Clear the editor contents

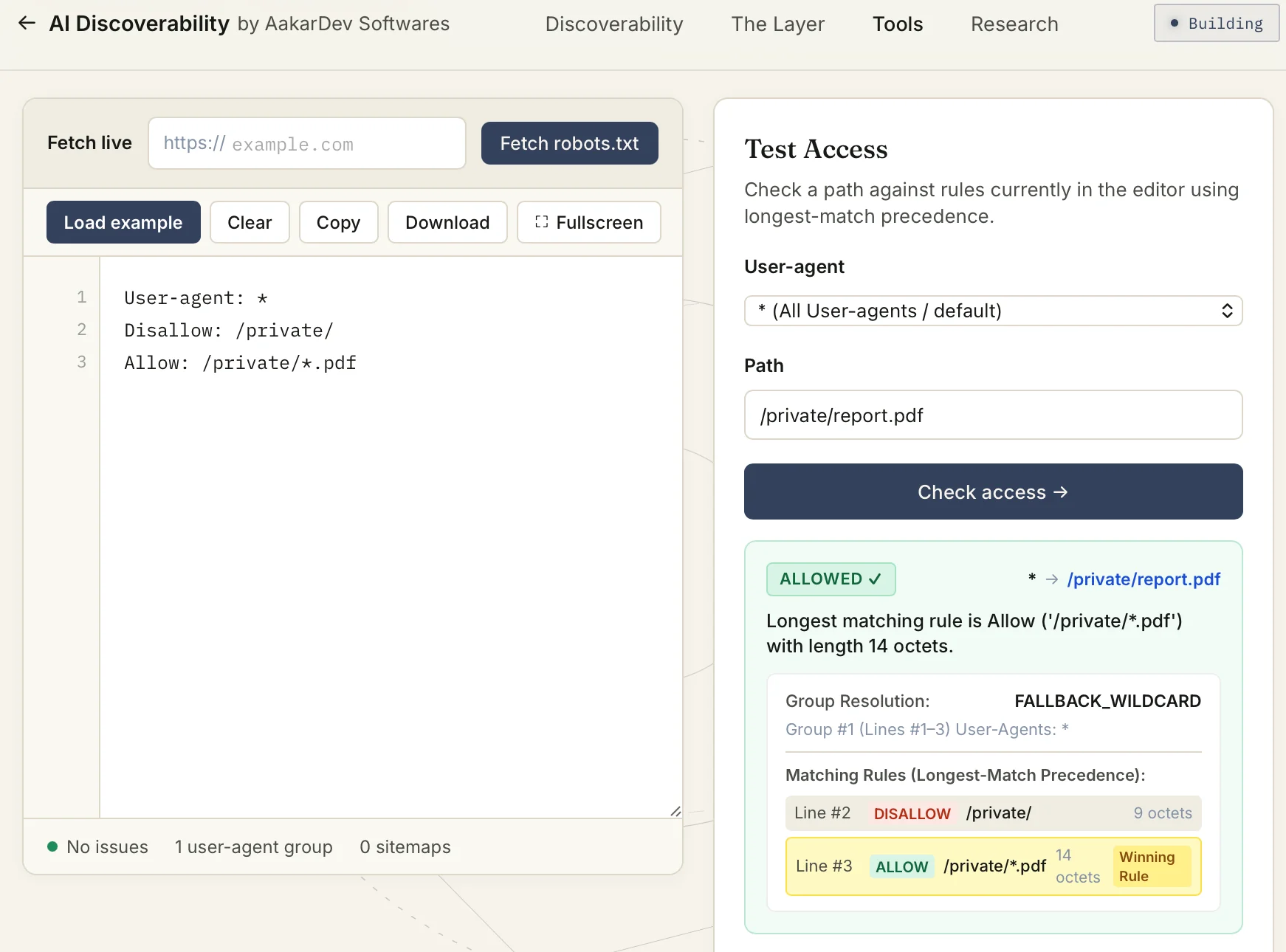coord(250,222)
